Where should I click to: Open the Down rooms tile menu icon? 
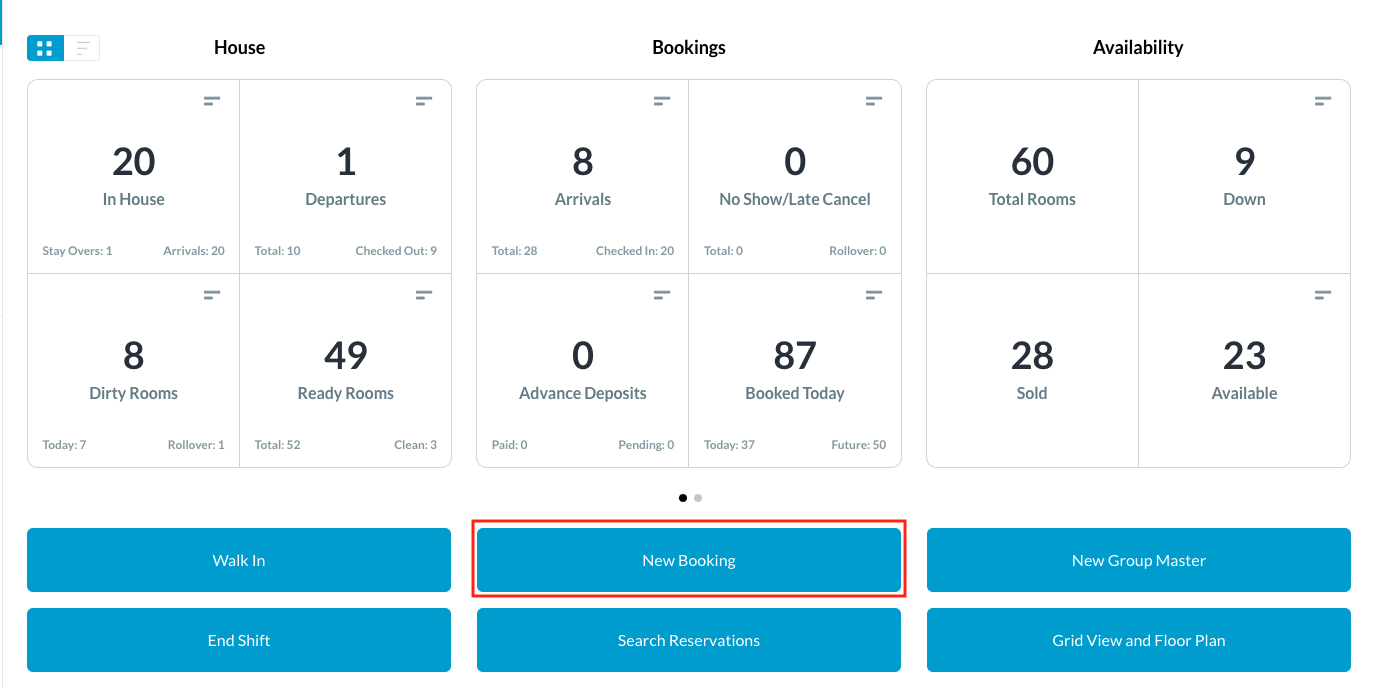1323,101
